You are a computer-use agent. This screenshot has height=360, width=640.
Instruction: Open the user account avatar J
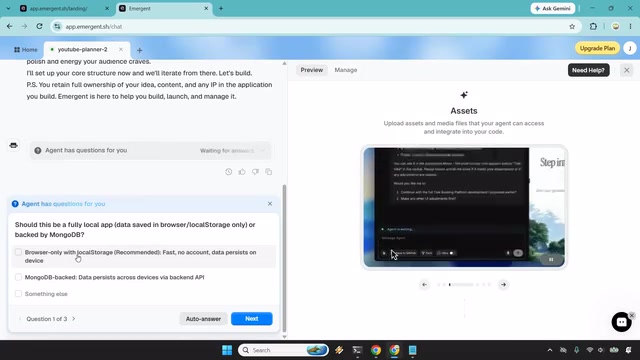coord(630,48)
